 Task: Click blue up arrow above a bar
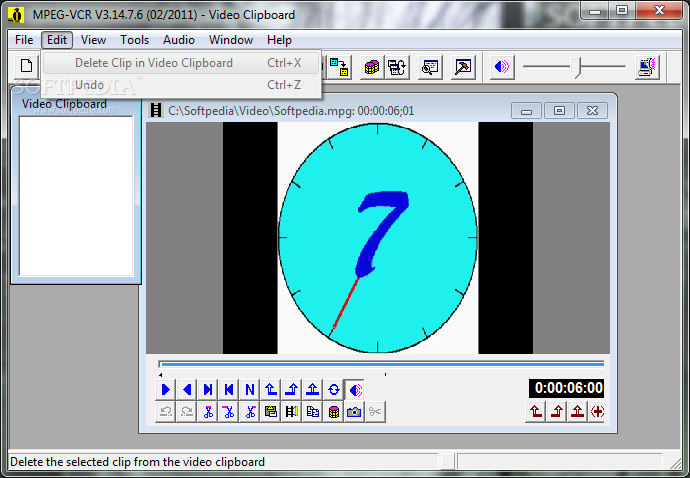click(313, 390)
